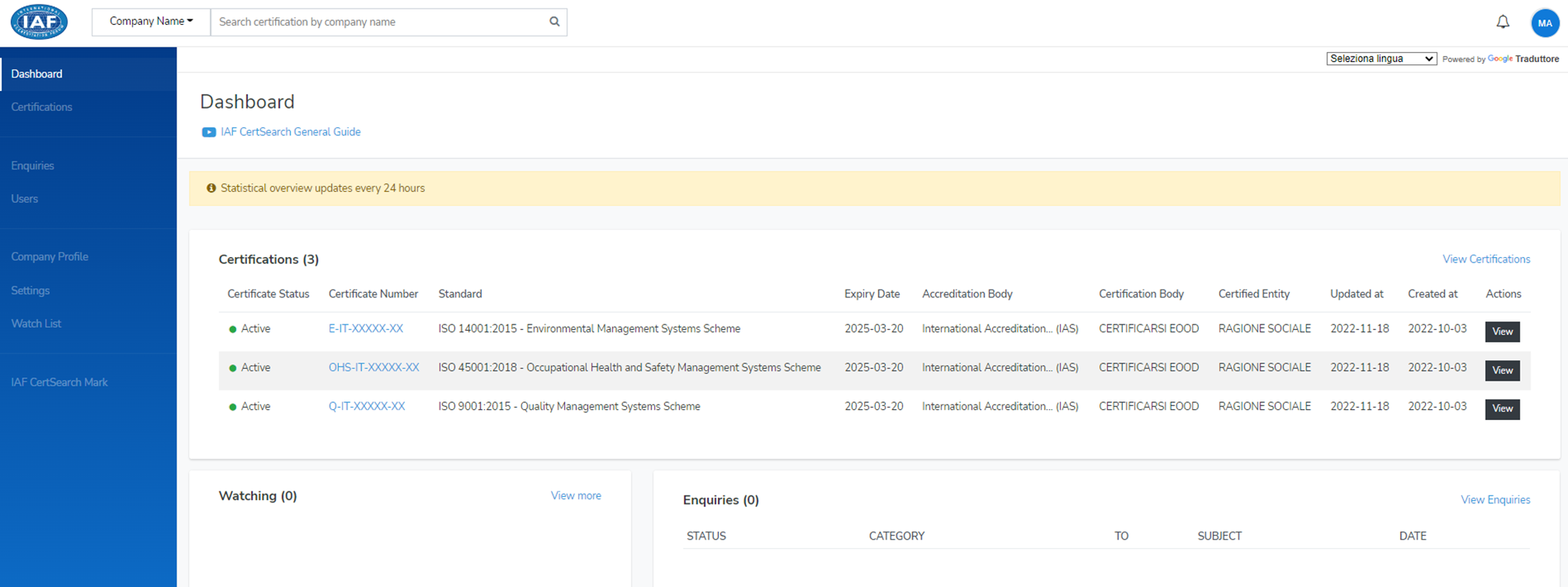This screenshot has height=587, width=1568.
Task: Open certificate OHS-IT-XXXXX-XX link
Action: (374, 367)
